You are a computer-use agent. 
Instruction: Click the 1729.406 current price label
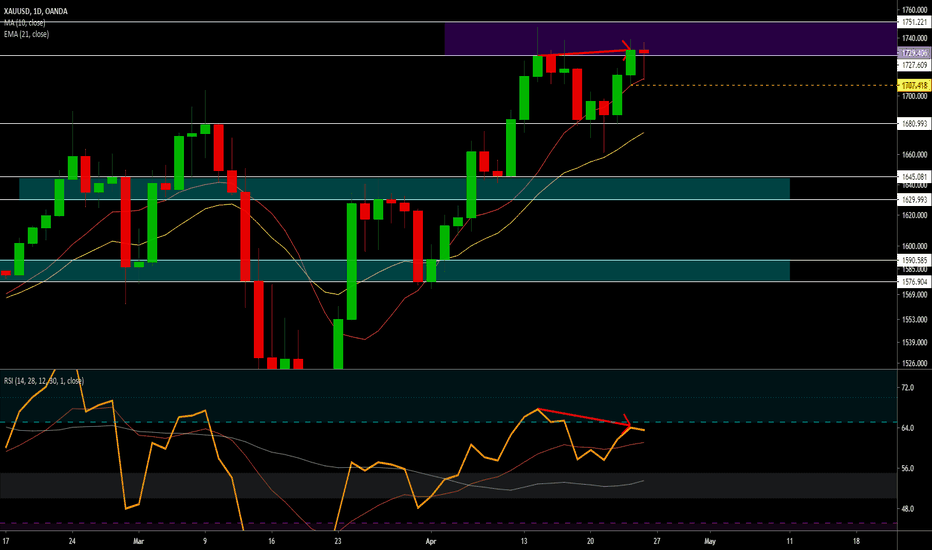click(x=914, y=53)
